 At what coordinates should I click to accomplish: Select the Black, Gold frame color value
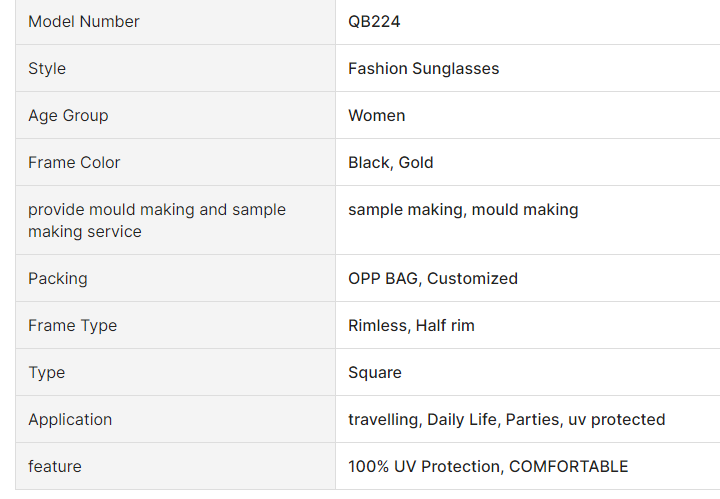tap(390, 162)
